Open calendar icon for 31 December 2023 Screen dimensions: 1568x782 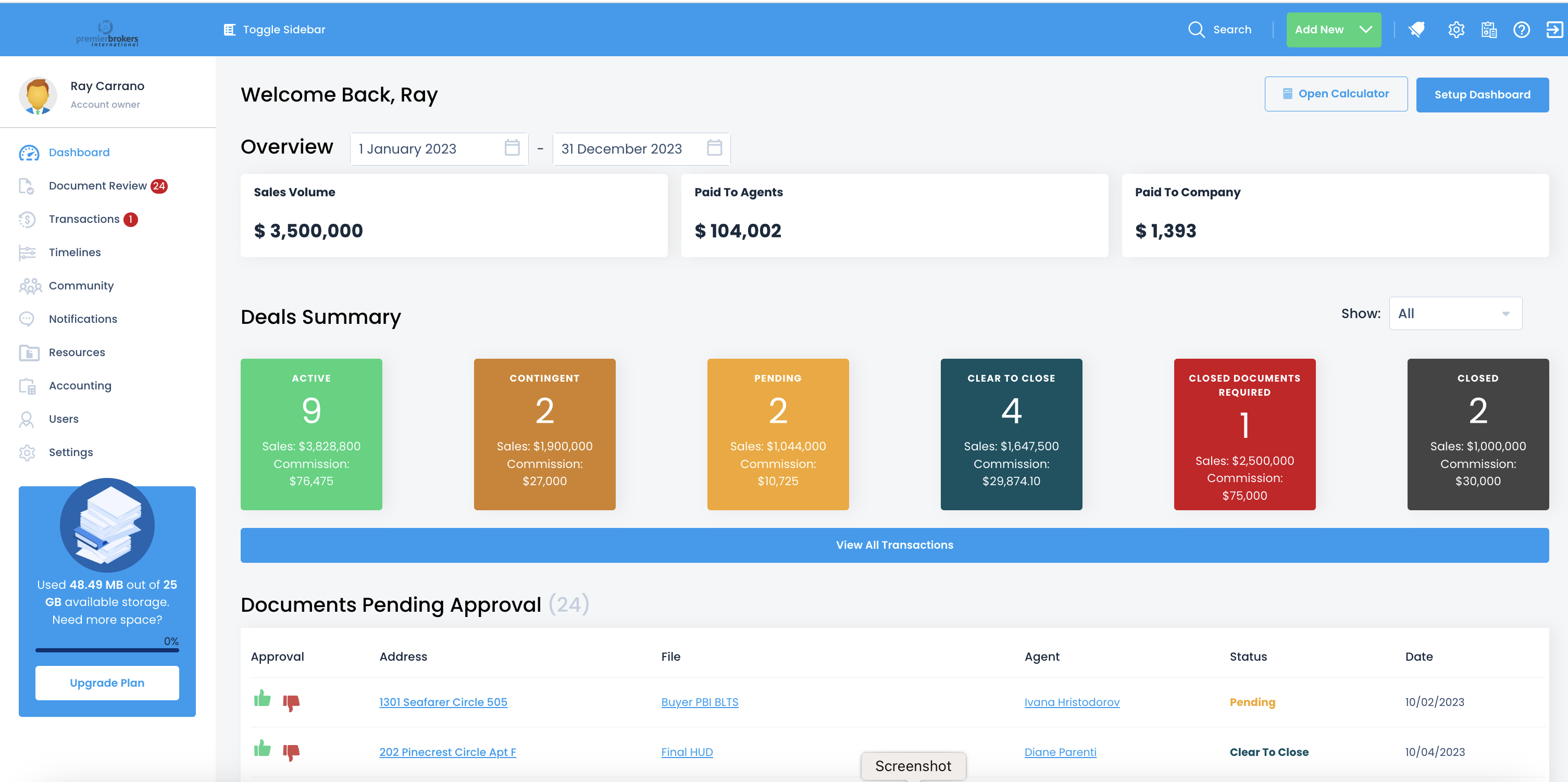[715, 148]
